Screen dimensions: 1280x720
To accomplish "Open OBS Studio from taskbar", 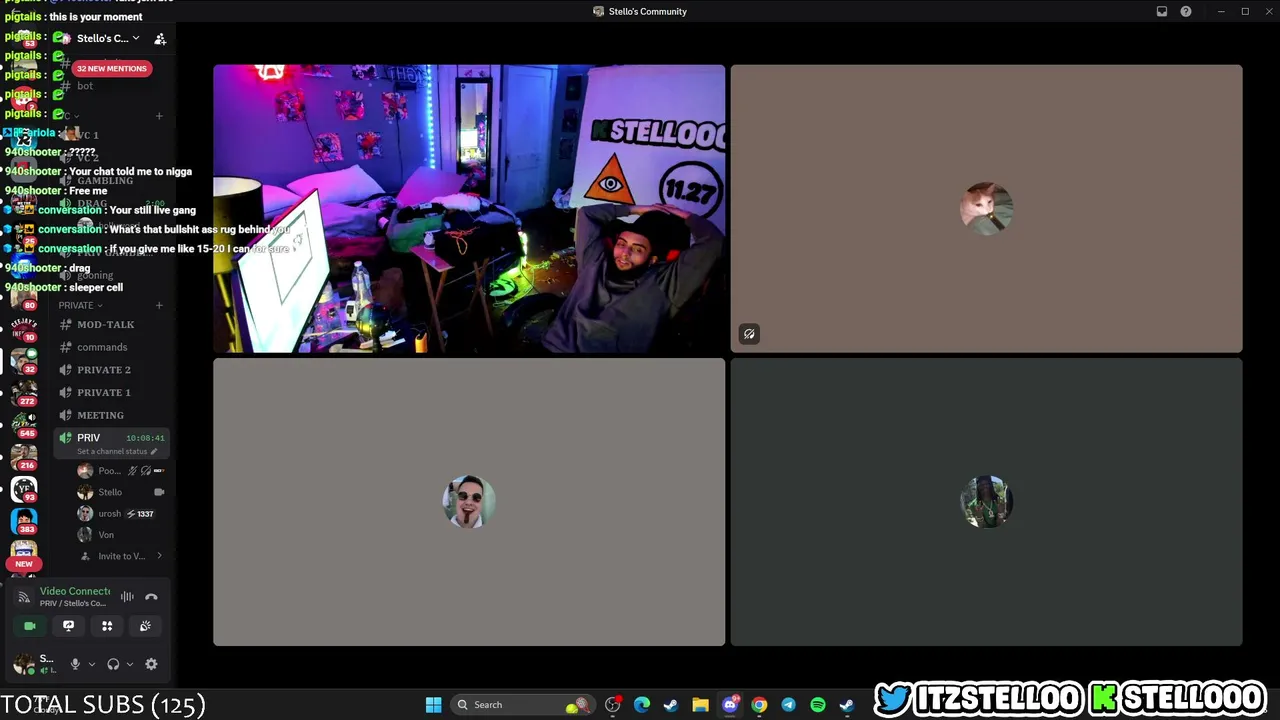I will [613, 705].
